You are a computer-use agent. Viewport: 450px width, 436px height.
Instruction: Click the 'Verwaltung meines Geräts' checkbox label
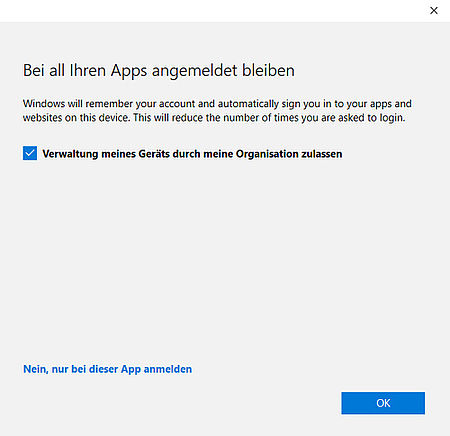(x=192, y=154)
